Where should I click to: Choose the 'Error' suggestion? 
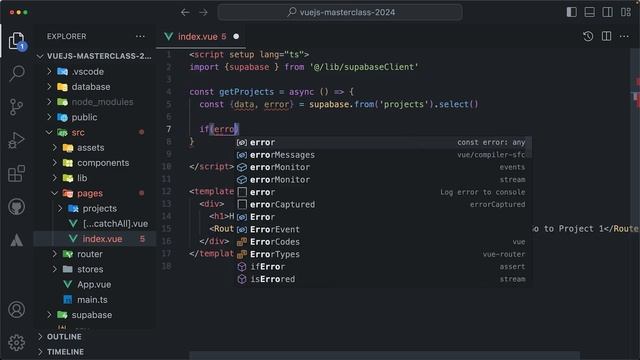(383, 217)
